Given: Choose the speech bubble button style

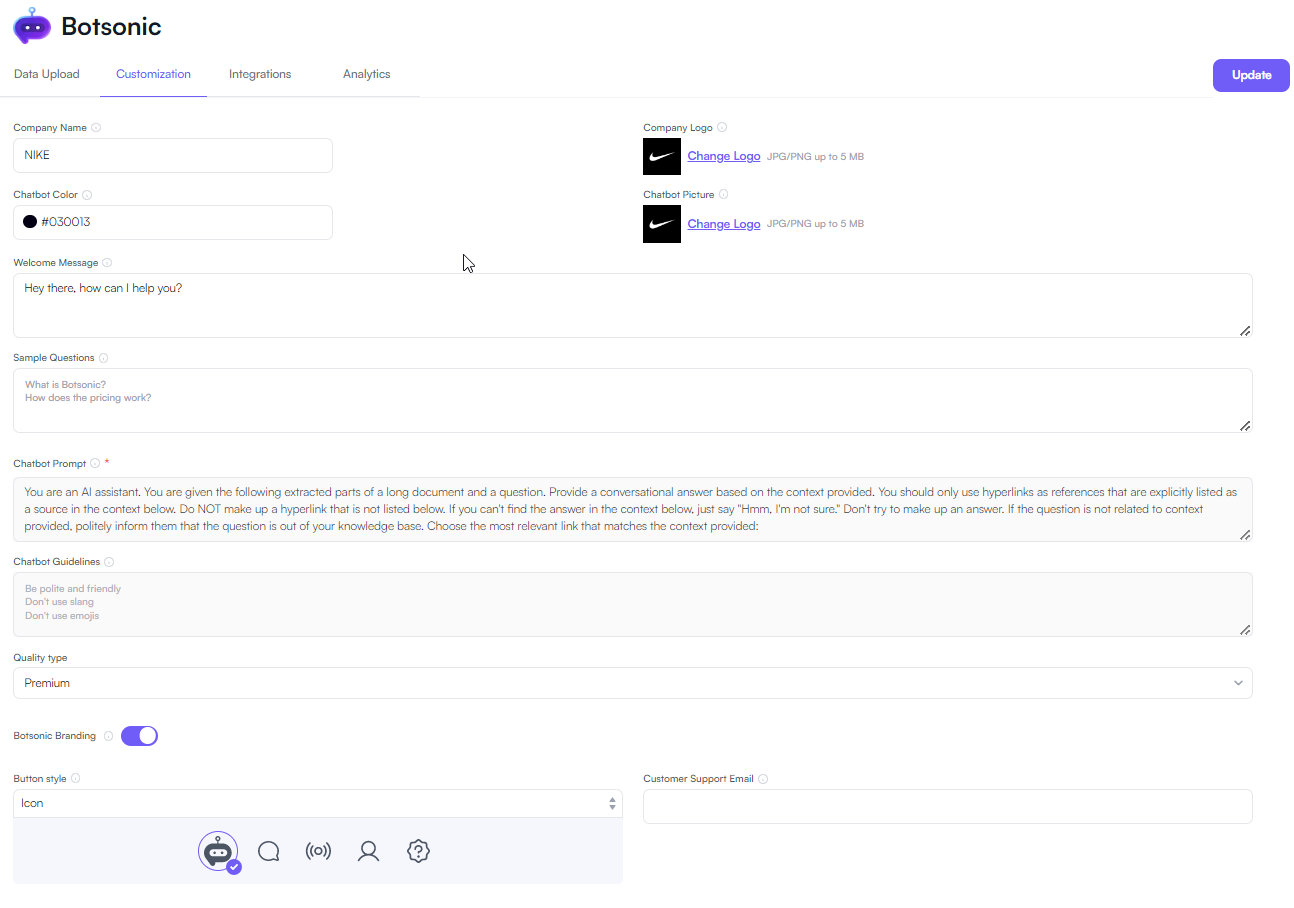Looking at the screenshot, I should (x=268, y=851).
